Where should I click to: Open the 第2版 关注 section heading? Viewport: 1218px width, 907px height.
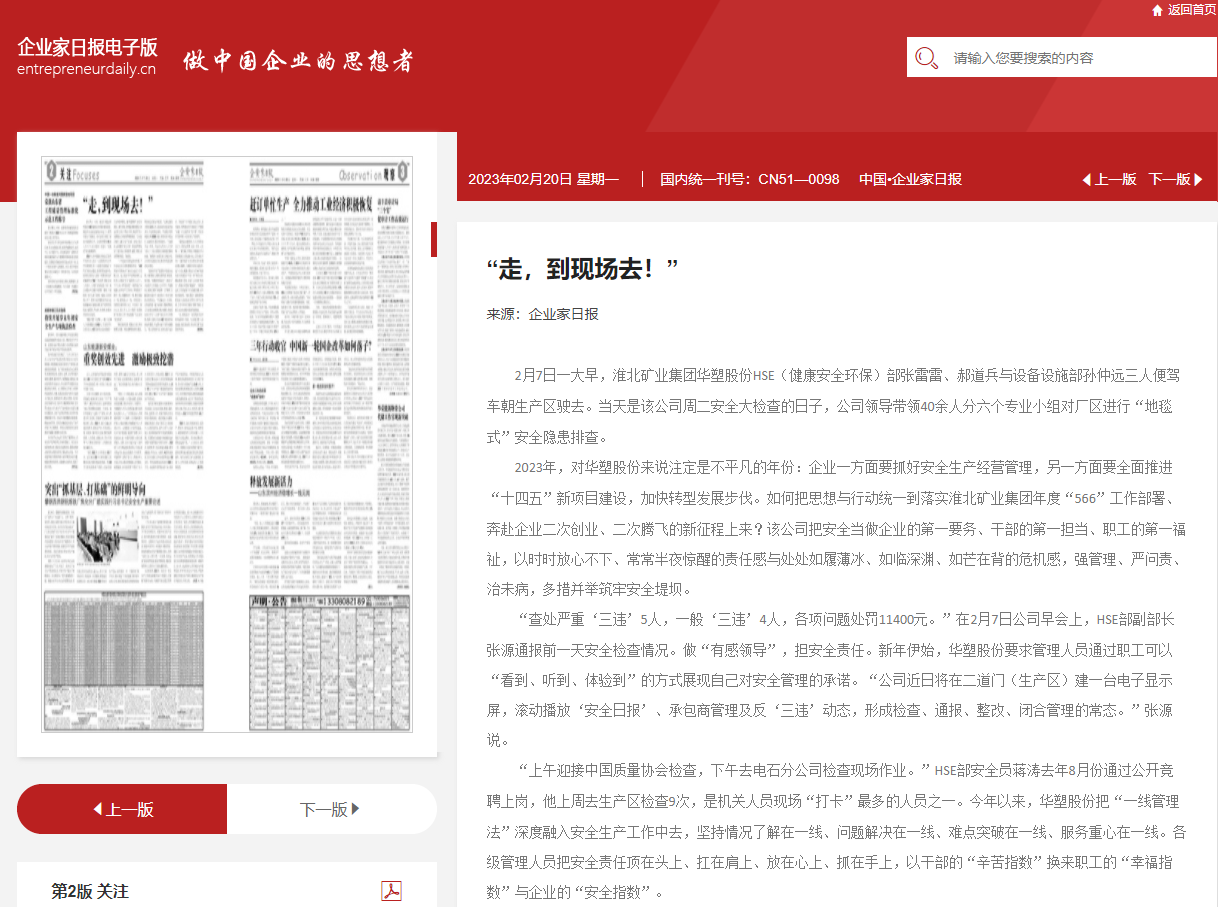pyautogui.click(x=90, y=891)
